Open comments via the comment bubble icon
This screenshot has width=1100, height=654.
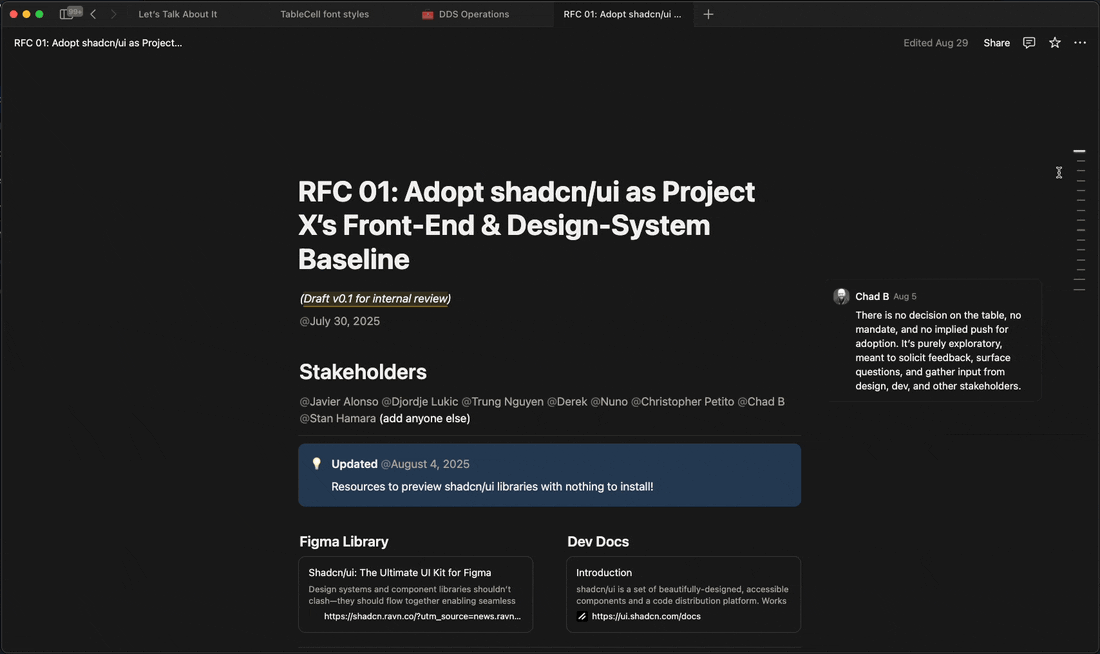coord(1028,42)
